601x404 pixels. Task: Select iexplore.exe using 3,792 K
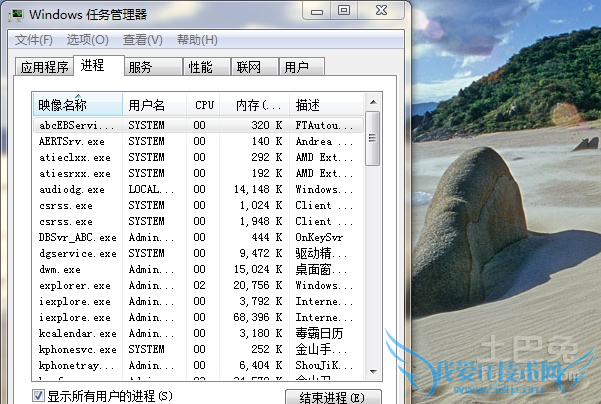click(198, 302)
